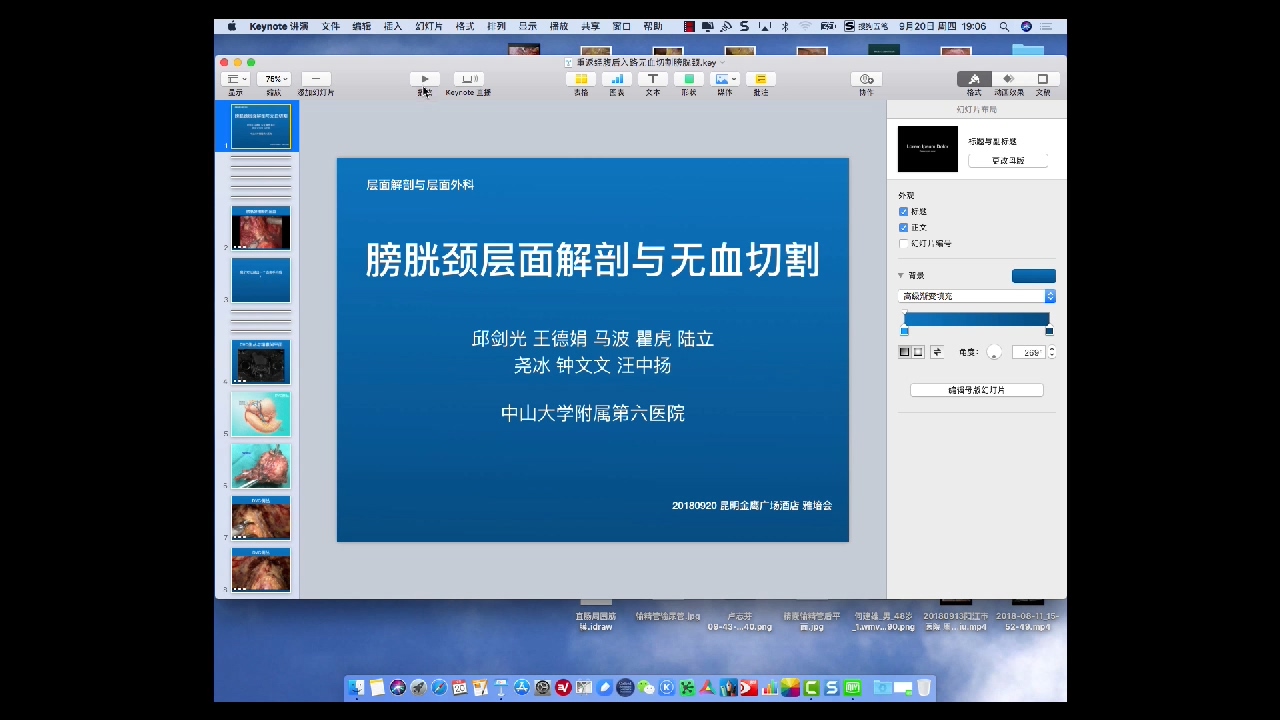Image resolution: width=1280 pixels, height=720 pixels.
Task: Add a comment with the toolbar button
Action: [761, 79]
